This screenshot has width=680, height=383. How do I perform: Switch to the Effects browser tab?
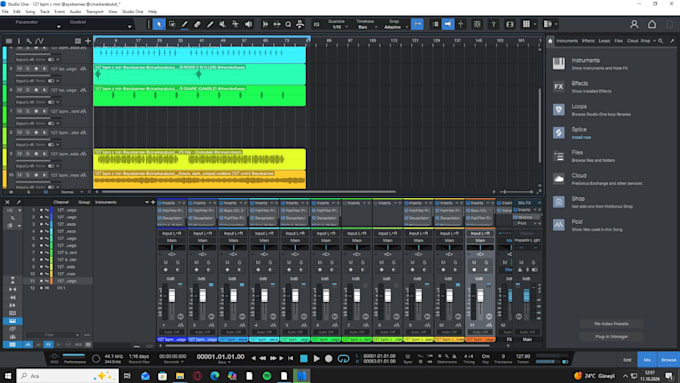click(x=588, y=41)
